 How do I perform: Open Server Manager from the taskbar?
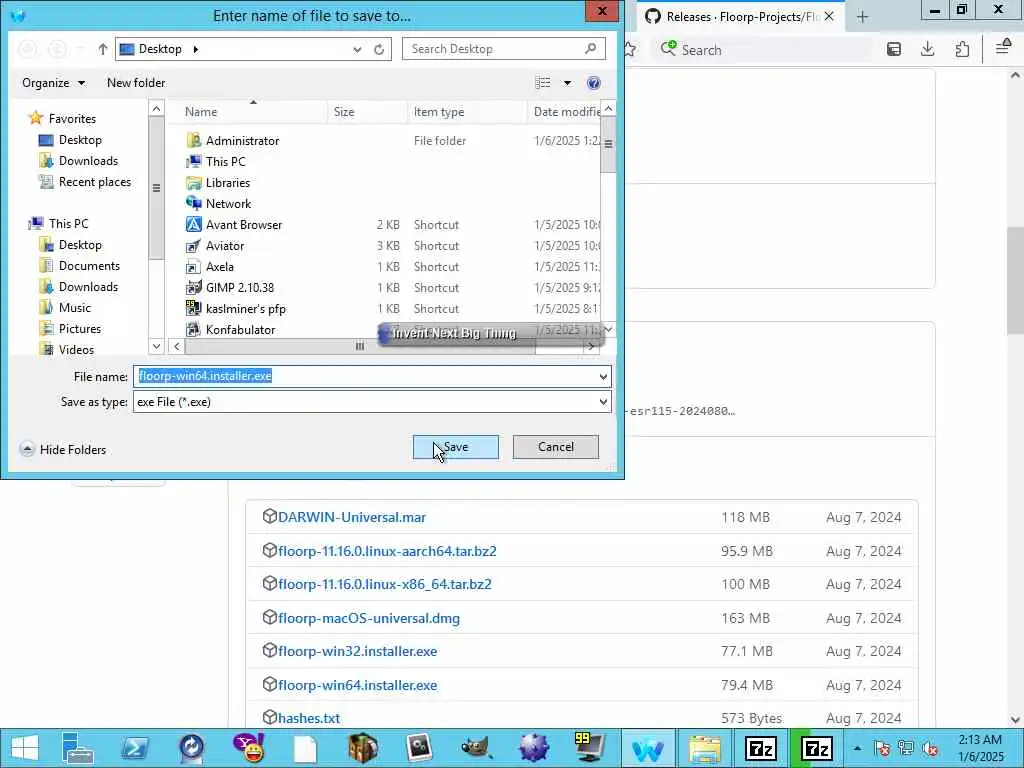pos(78,748)
